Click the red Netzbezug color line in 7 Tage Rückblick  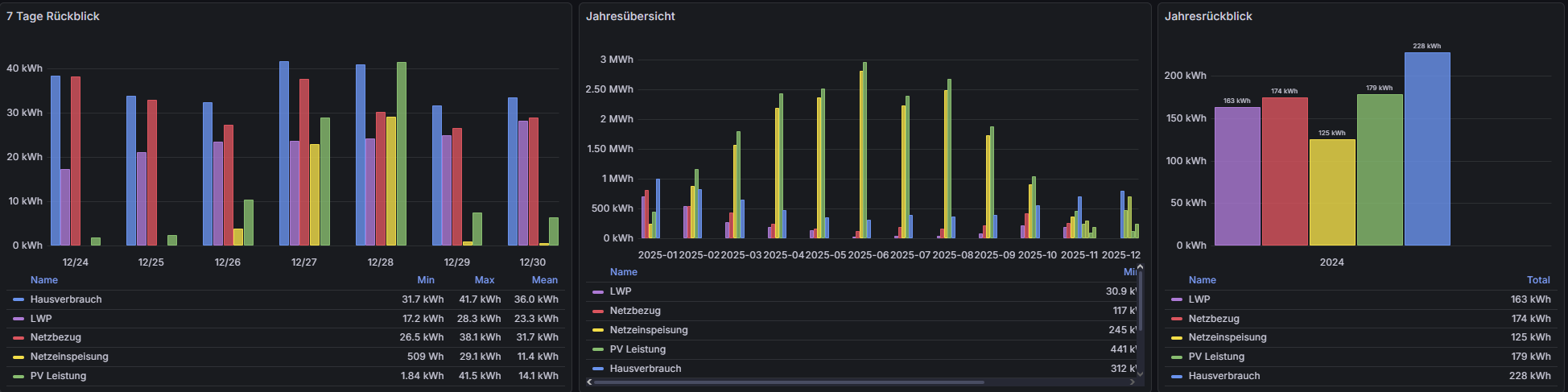coord(19,338)
